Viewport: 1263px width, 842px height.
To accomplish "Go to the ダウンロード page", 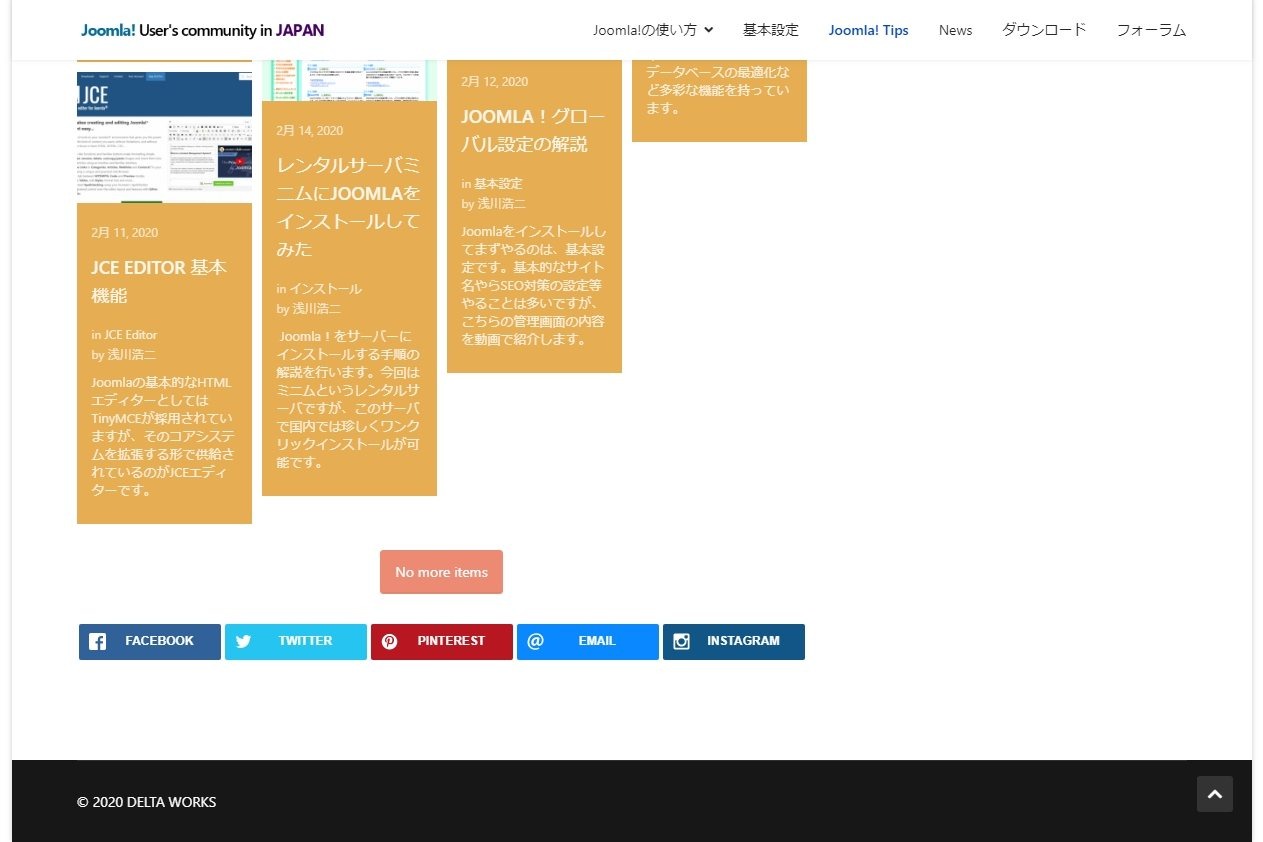I will [1043, 30].
